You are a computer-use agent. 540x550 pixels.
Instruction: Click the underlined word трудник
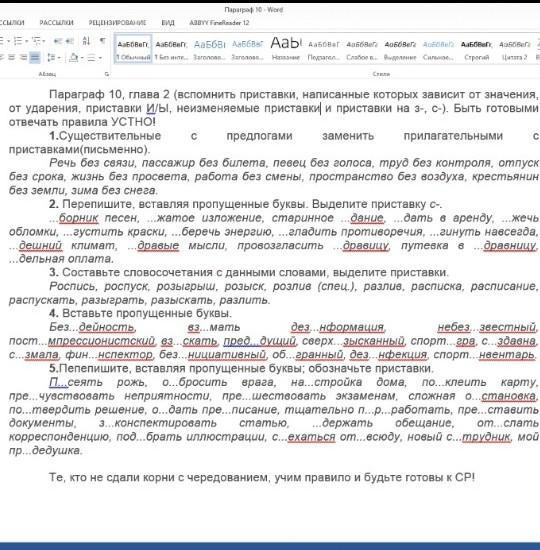486,437
